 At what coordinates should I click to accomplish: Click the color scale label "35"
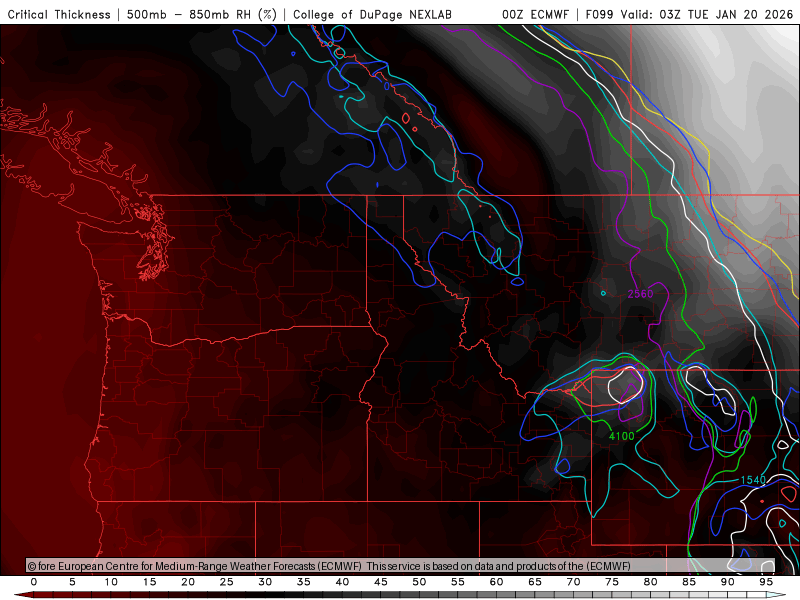[x=304, y=582]
